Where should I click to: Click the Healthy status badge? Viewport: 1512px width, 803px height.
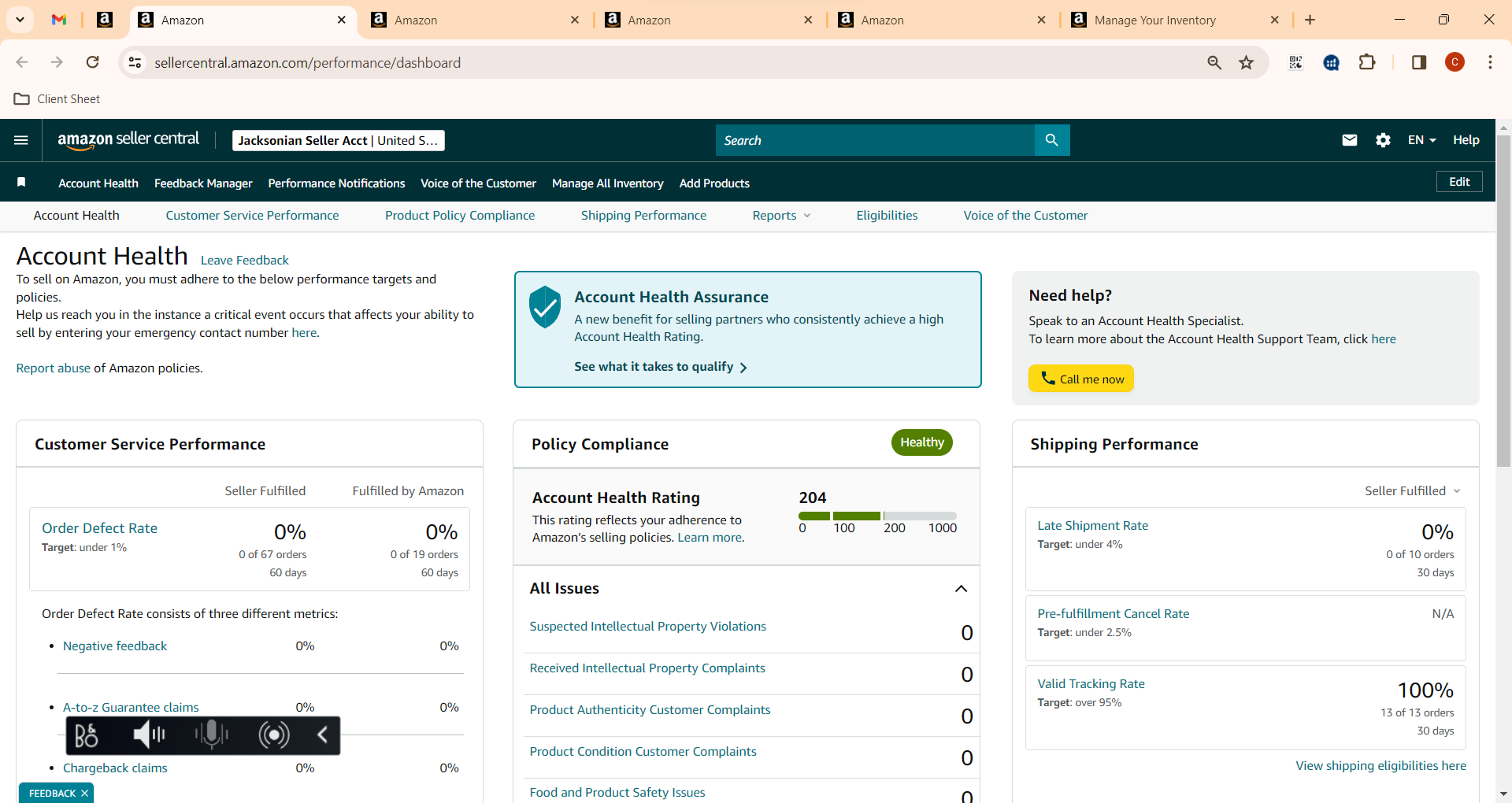pos(921,442)
